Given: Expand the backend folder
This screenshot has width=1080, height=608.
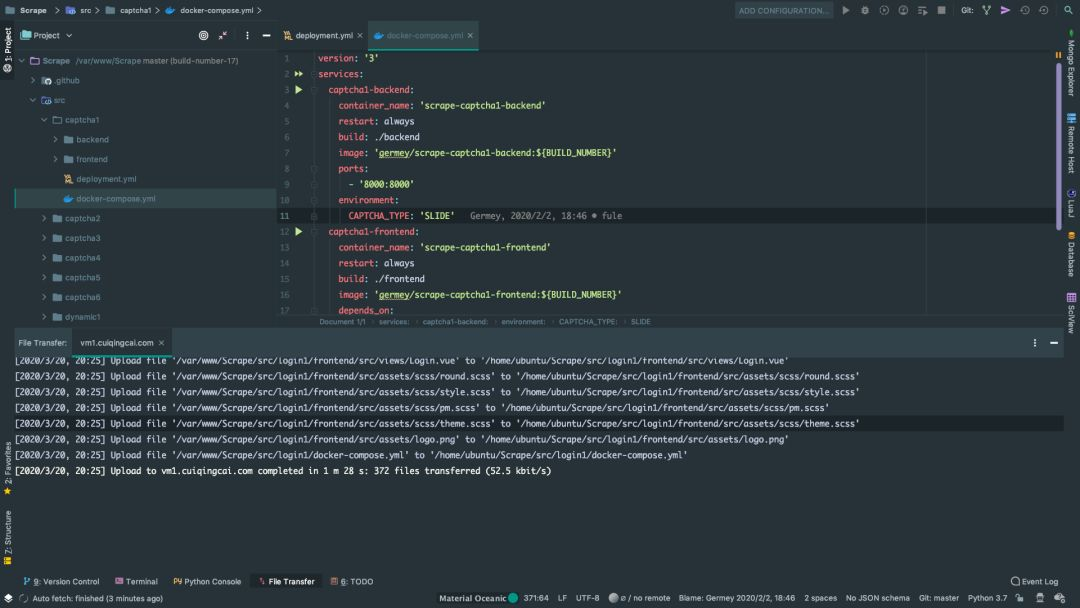Looking at the screenshot, I should (55, 139).
